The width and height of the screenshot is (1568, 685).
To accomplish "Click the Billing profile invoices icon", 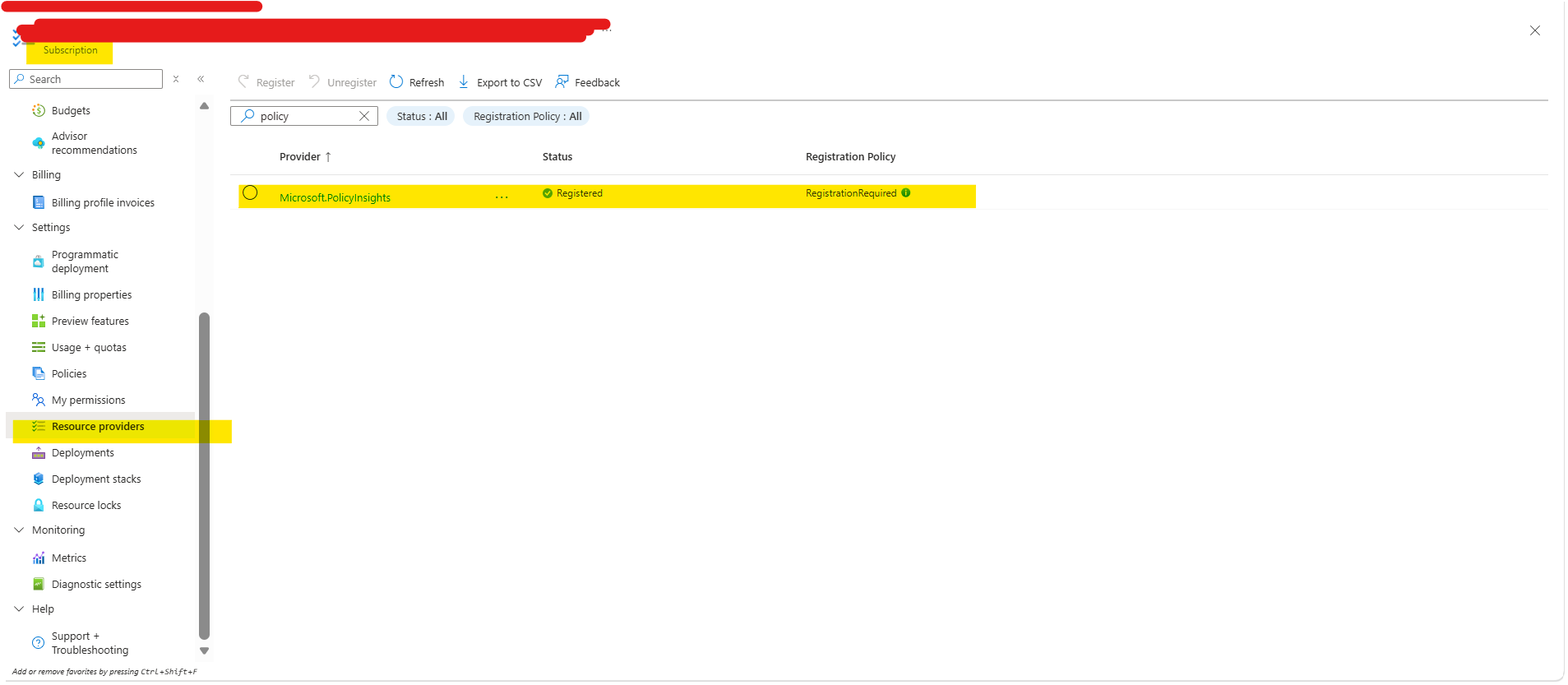I will click(39, 202).
